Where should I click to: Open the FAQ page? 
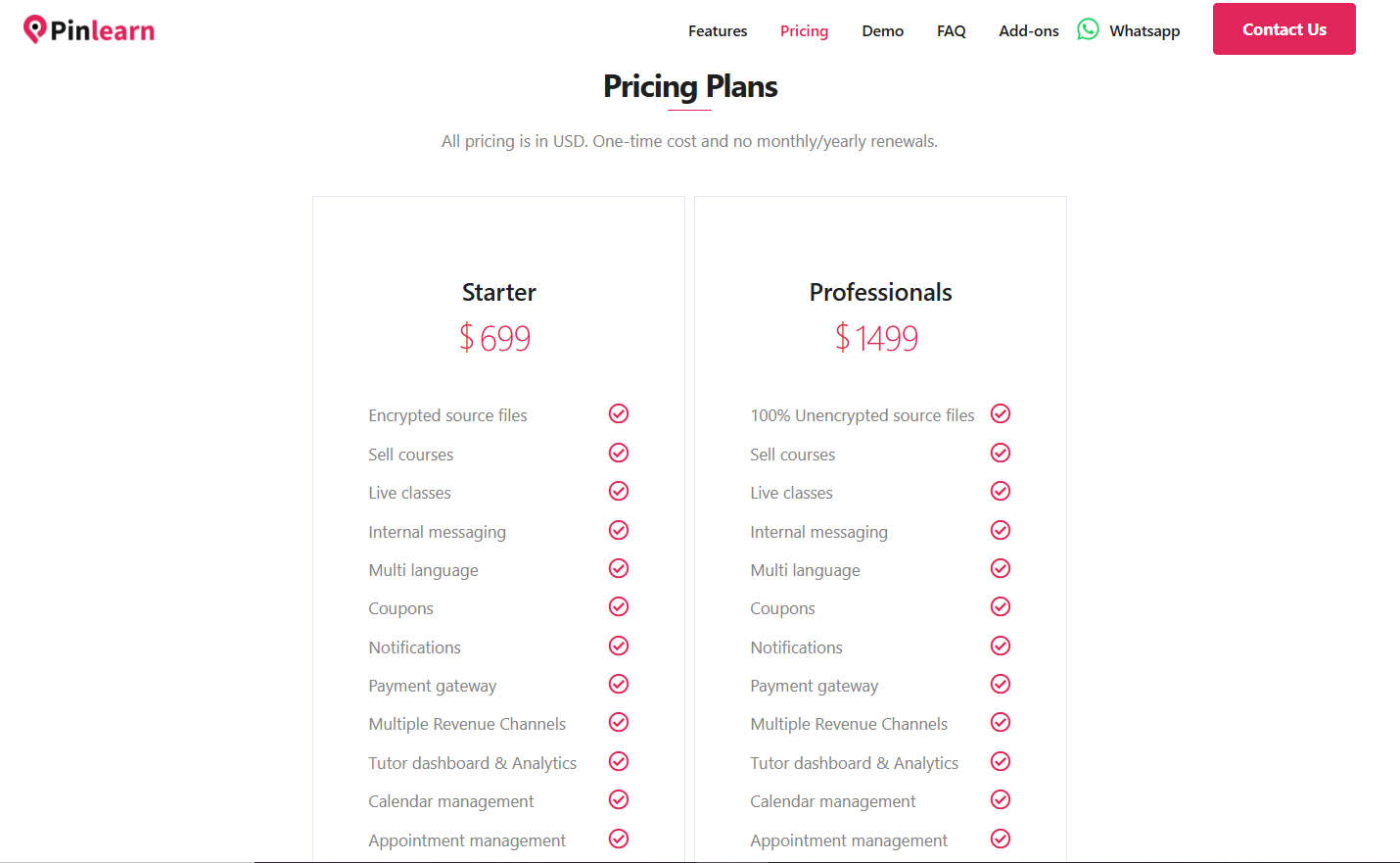951,30
